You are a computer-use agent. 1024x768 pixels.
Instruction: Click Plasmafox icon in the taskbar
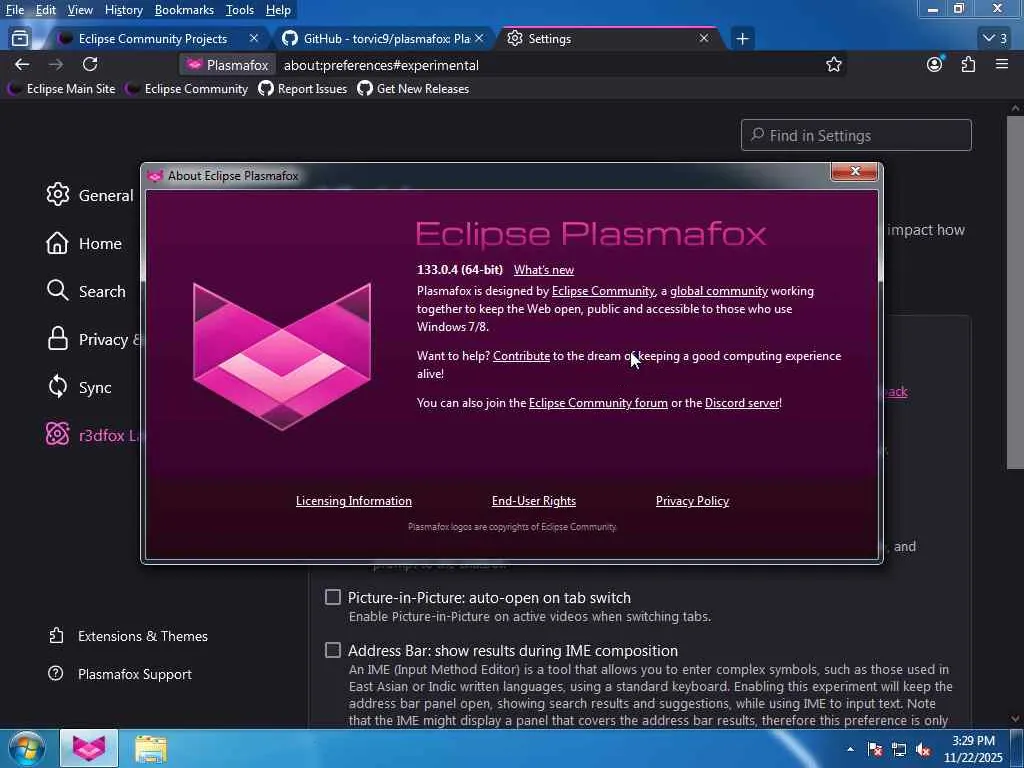coord(89,748)
